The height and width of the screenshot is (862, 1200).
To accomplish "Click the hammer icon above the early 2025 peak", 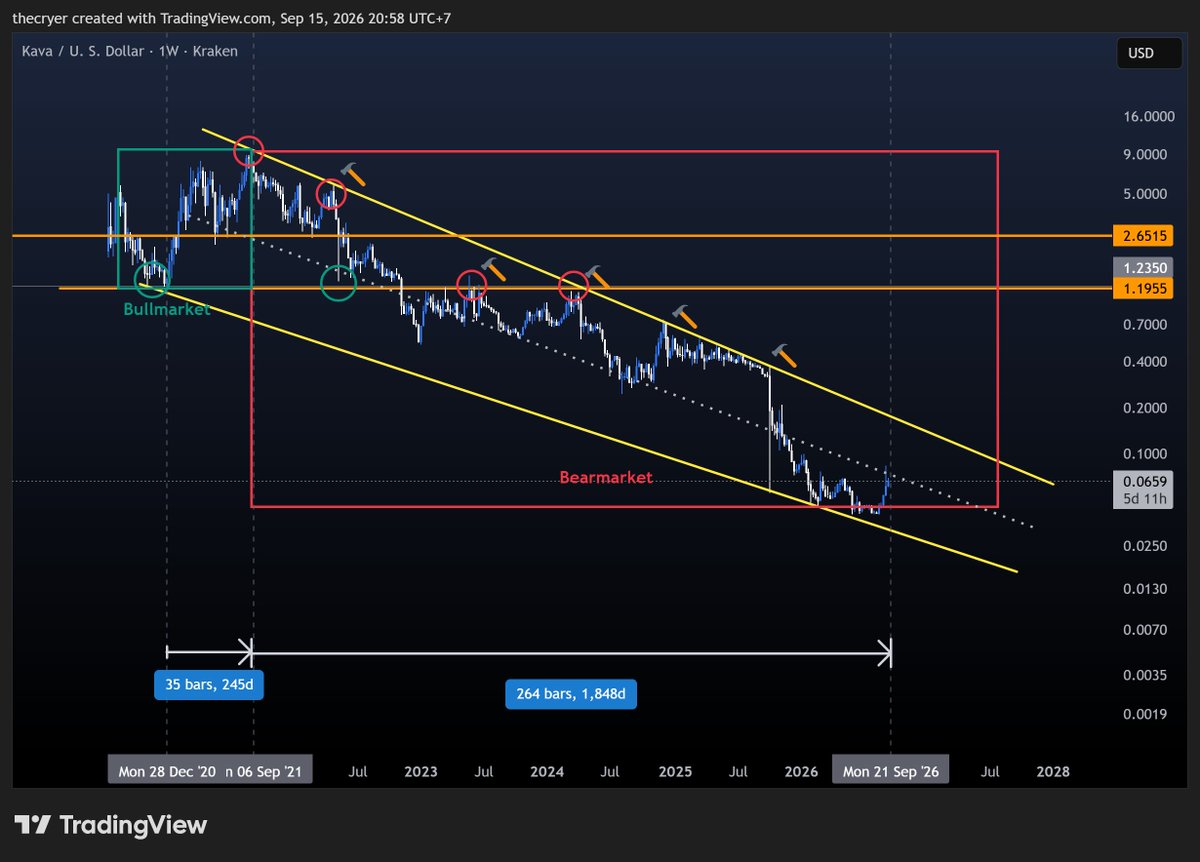I will [x=685, y=317].
